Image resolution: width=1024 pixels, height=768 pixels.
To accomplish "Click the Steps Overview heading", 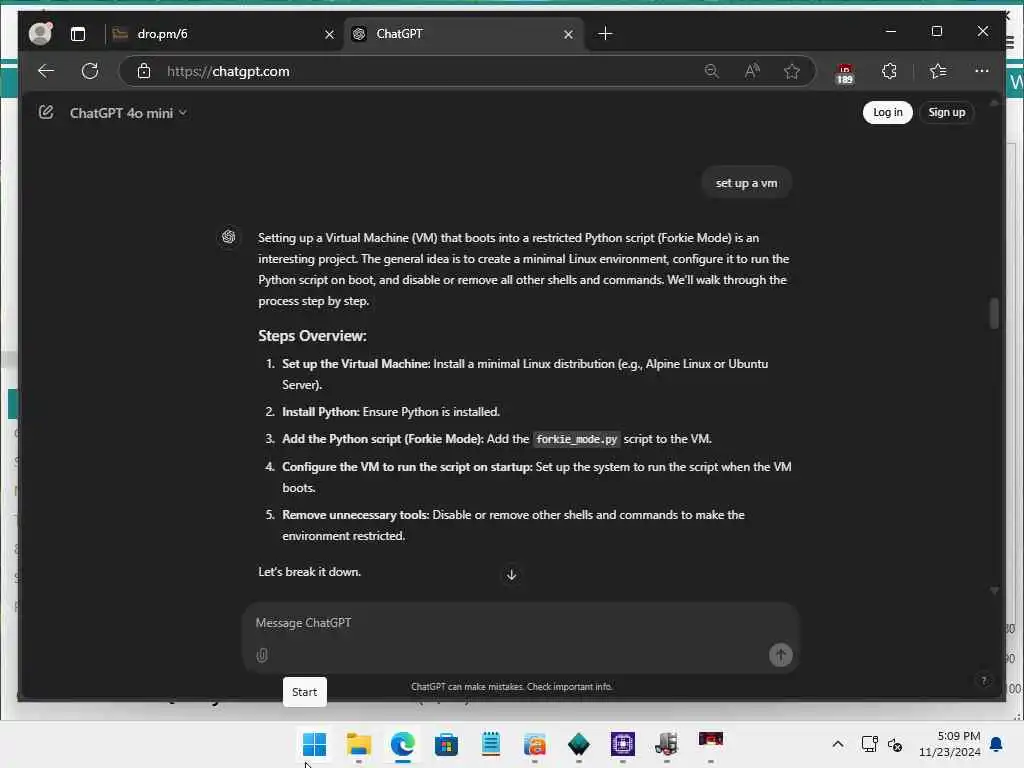I will (x=312, y=336).
